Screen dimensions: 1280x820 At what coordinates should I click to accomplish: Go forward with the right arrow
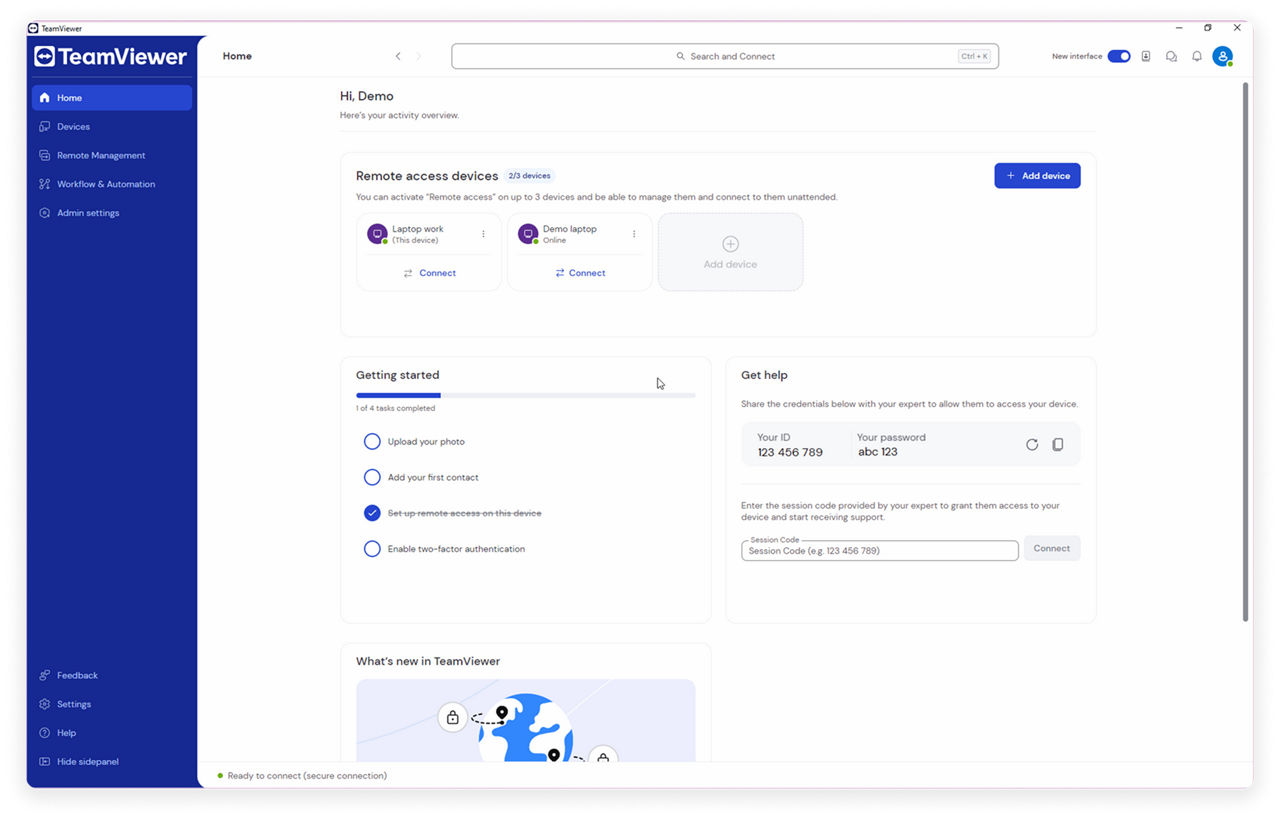(x=418, y=57)
